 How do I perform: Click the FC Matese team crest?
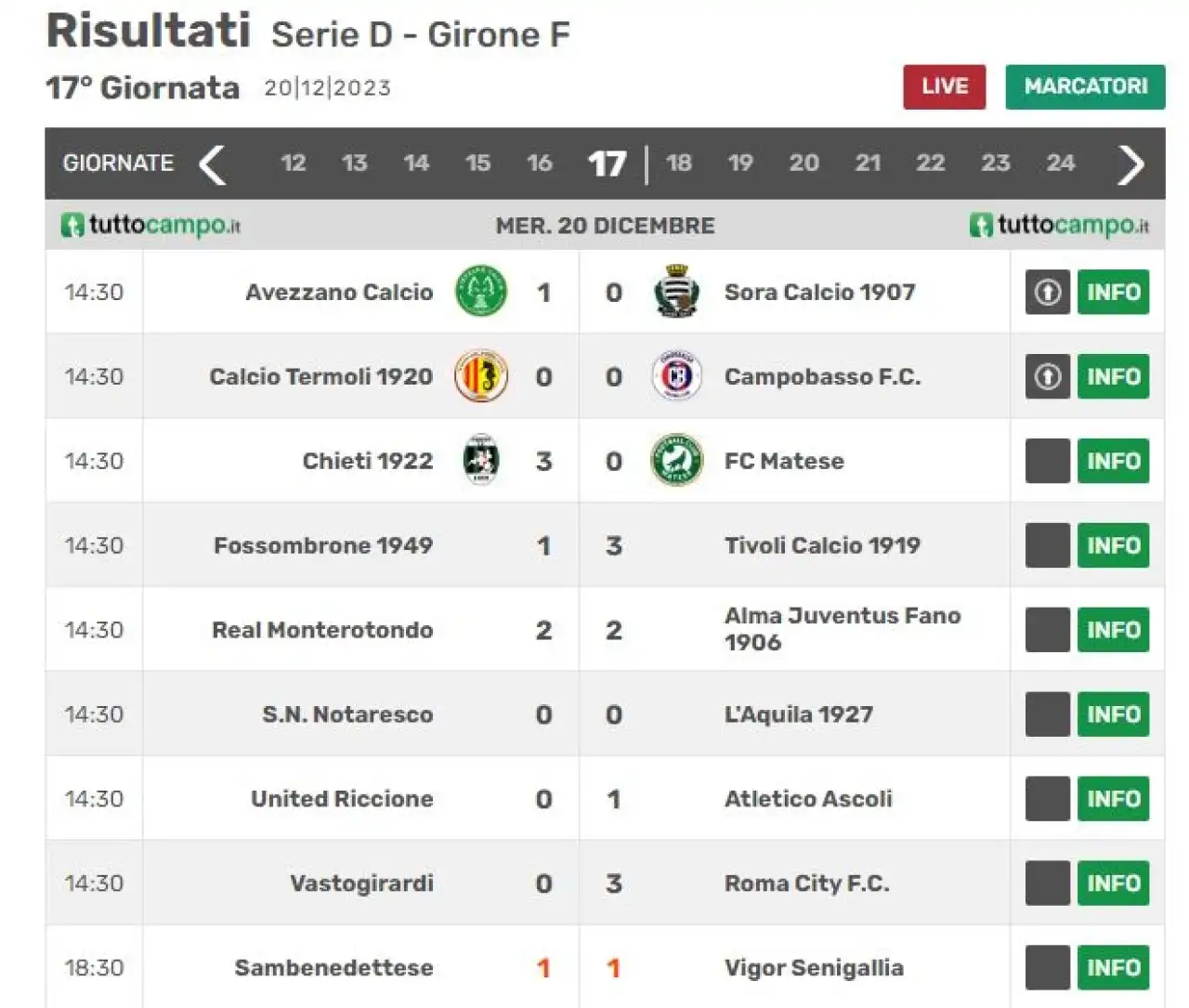click(x=676, y=461)
